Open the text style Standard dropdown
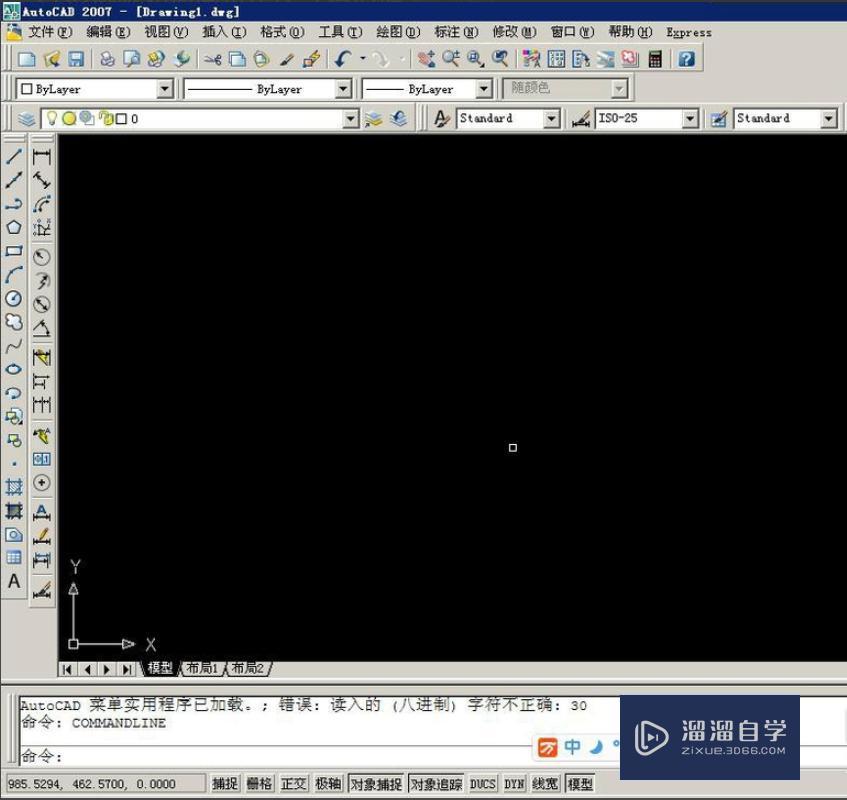Viewport: 847px width, 800px height. pos(551,118)
